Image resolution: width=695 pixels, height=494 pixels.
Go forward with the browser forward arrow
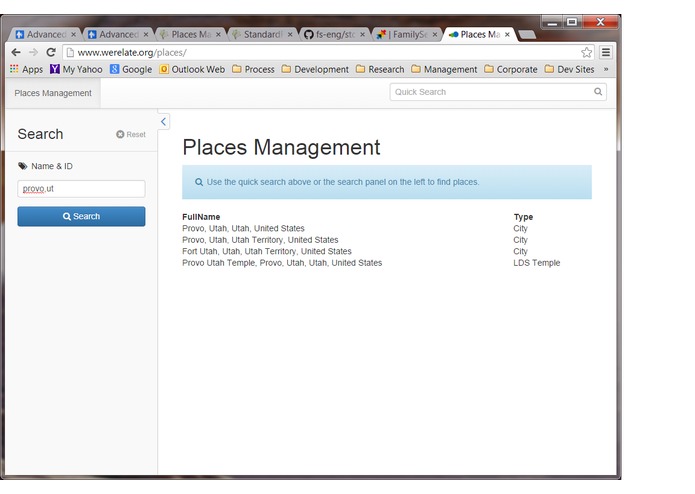click(33, 52)
